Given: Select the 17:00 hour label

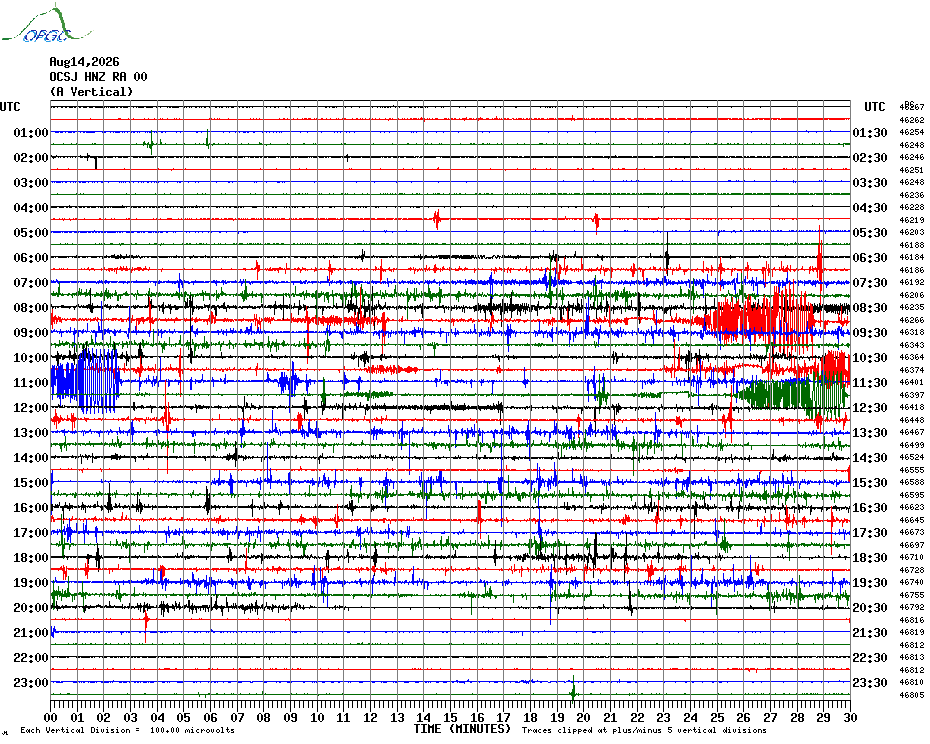Looking at the screenshot, I should click(31, 533).
